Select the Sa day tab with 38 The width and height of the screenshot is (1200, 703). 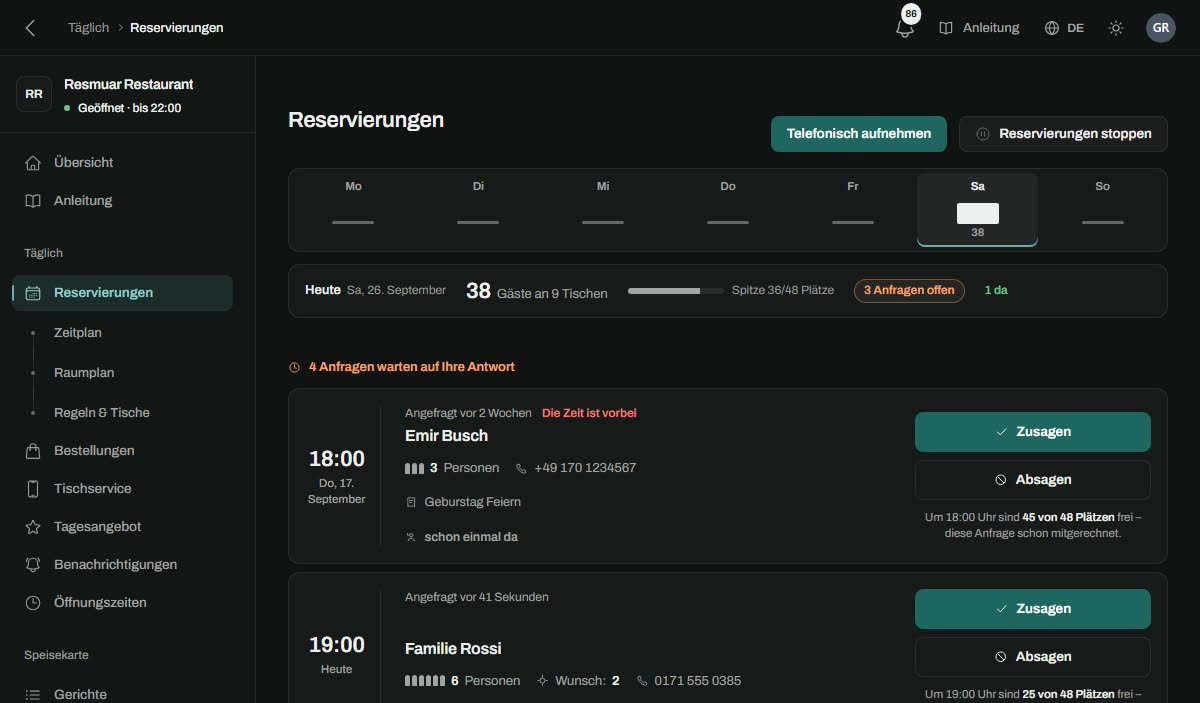[978, 210]
